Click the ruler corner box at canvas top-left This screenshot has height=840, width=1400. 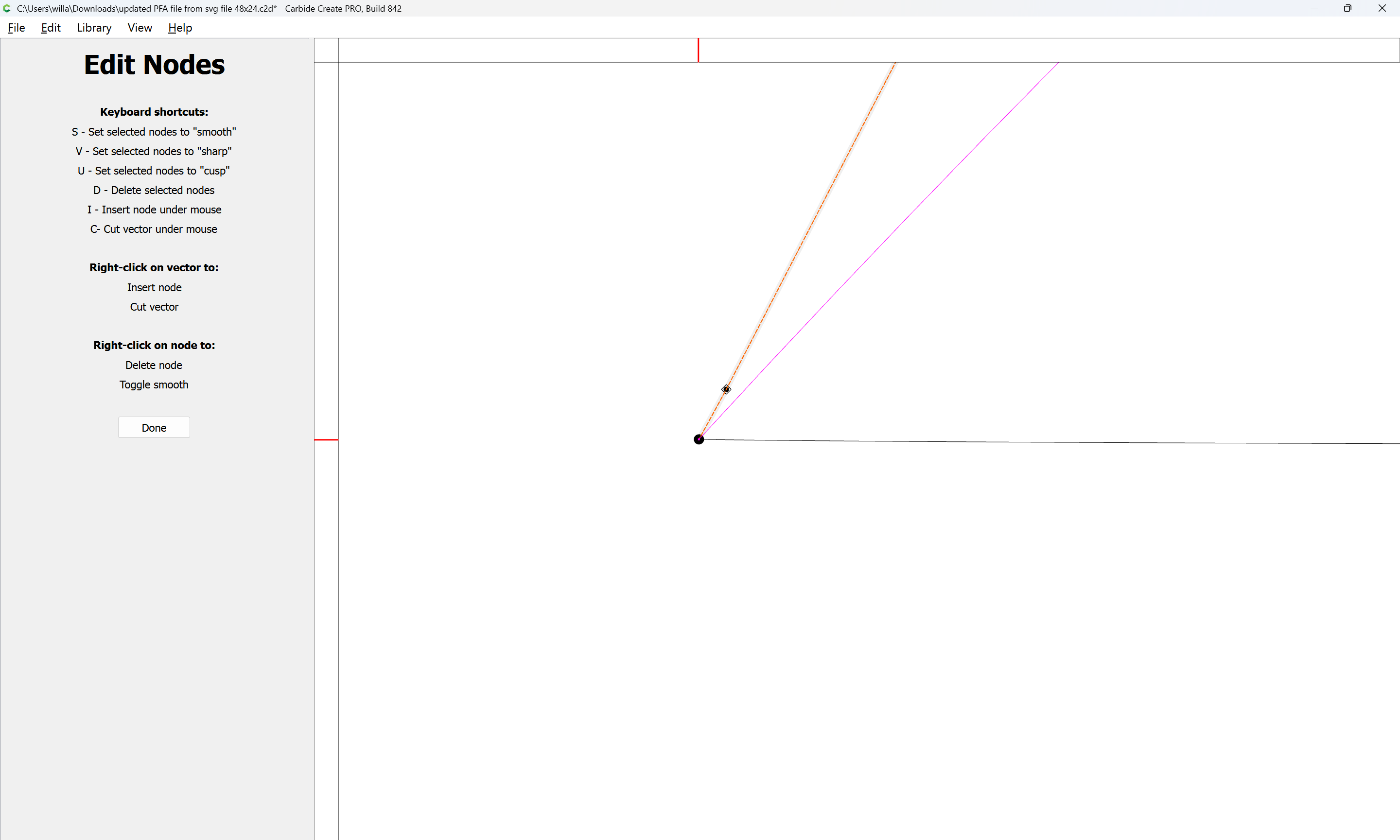tap(326, 50)
